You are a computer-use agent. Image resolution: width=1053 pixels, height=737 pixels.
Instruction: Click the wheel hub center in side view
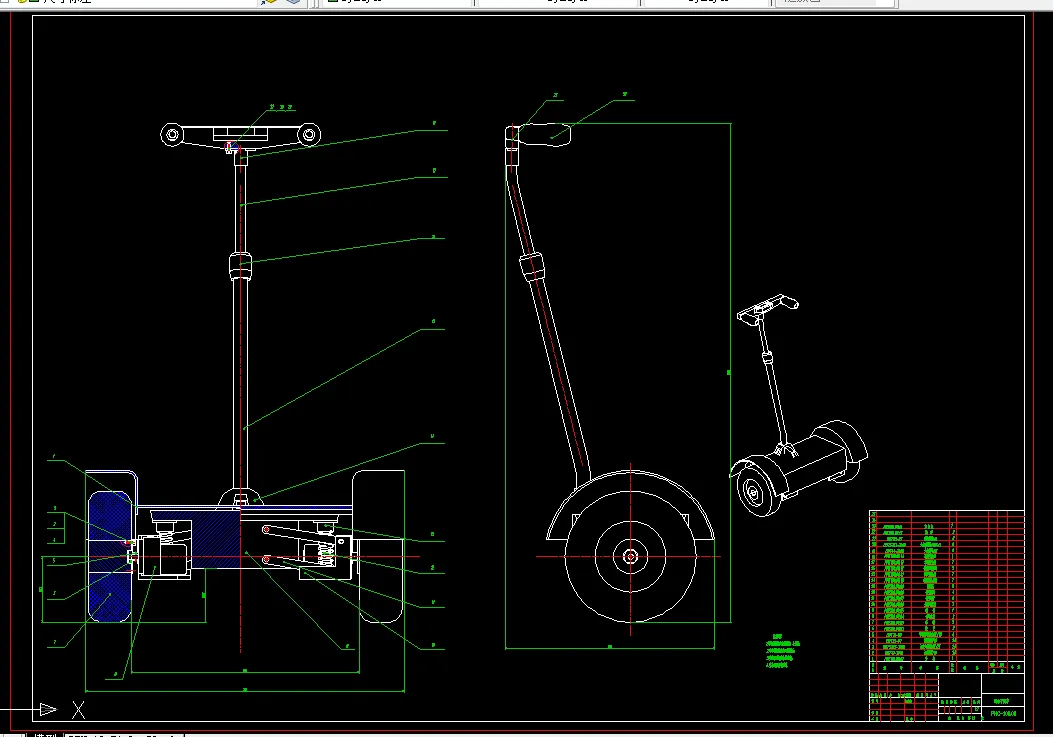[630, 556]
